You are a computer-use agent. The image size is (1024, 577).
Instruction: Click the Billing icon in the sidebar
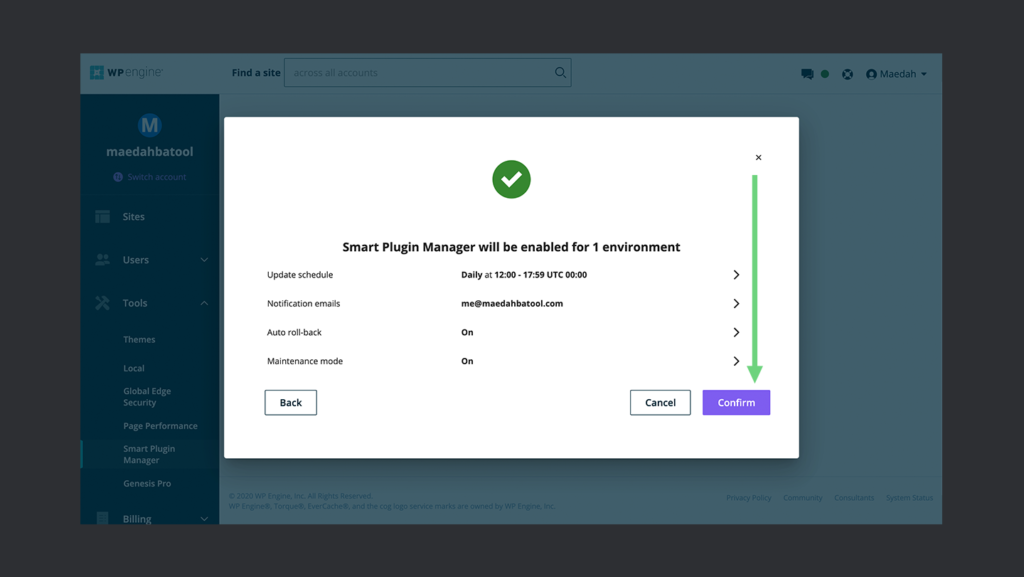point(103,517)
